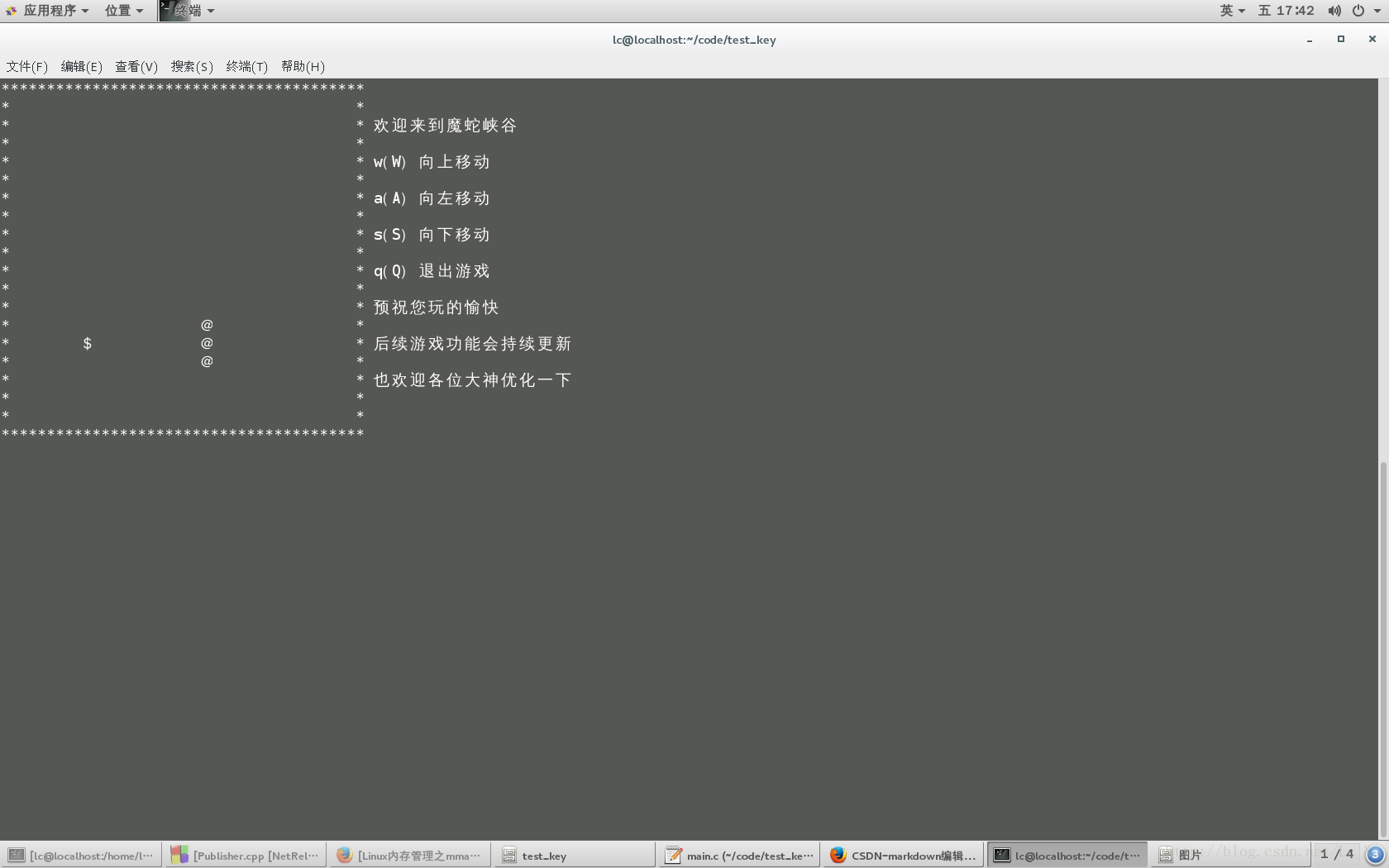Image resolution: width=1389 pixels, height=868 pixels.
Task: Click the 应用程序 activities icon
Action: coord(11,11)
